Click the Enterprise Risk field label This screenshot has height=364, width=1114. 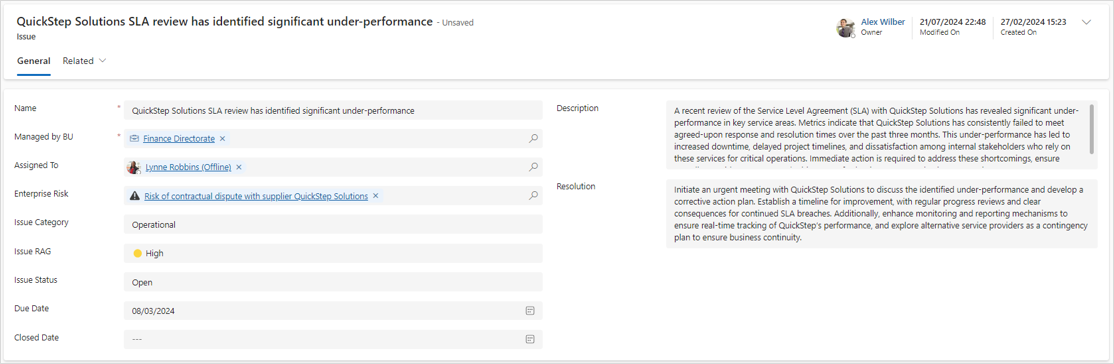point(41,193)
